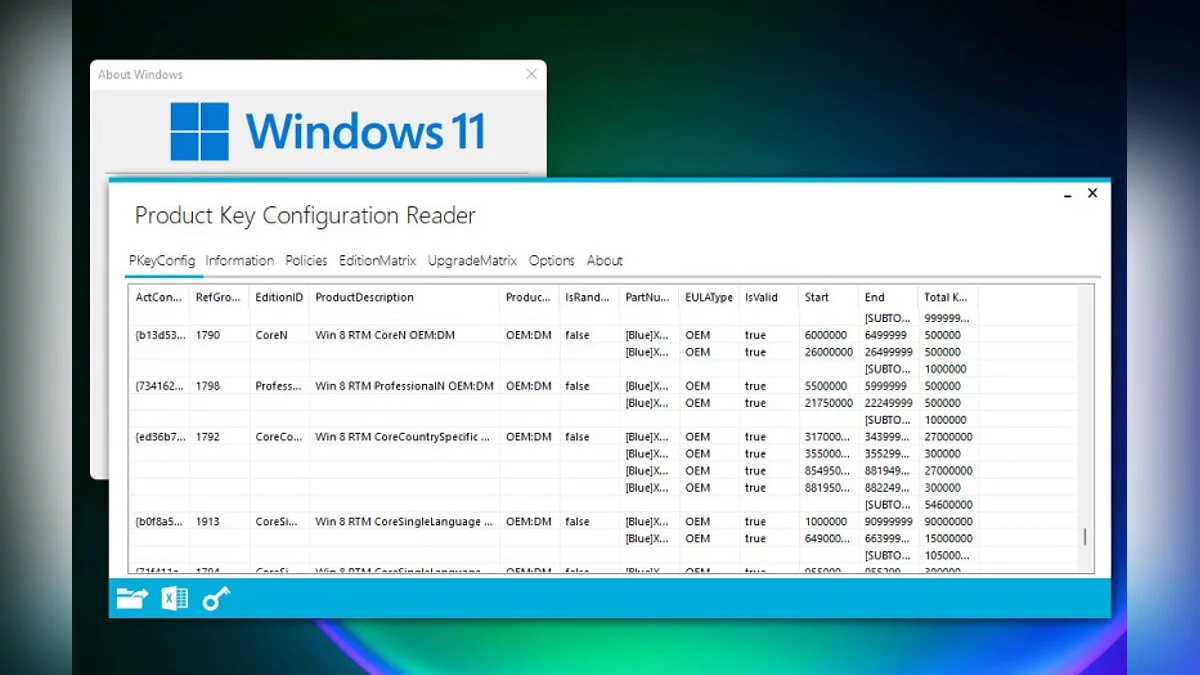The width and height of the screenshot is (1200, 675).
Task: Open the Options tab
Action: tap(552, 260)
